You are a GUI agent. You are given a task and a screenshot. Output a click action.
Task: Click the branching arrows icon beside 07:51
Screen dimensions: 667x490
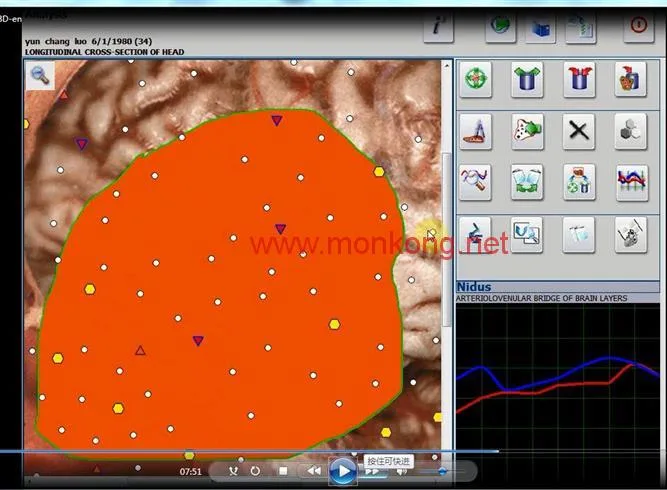(x=233, y=471)
